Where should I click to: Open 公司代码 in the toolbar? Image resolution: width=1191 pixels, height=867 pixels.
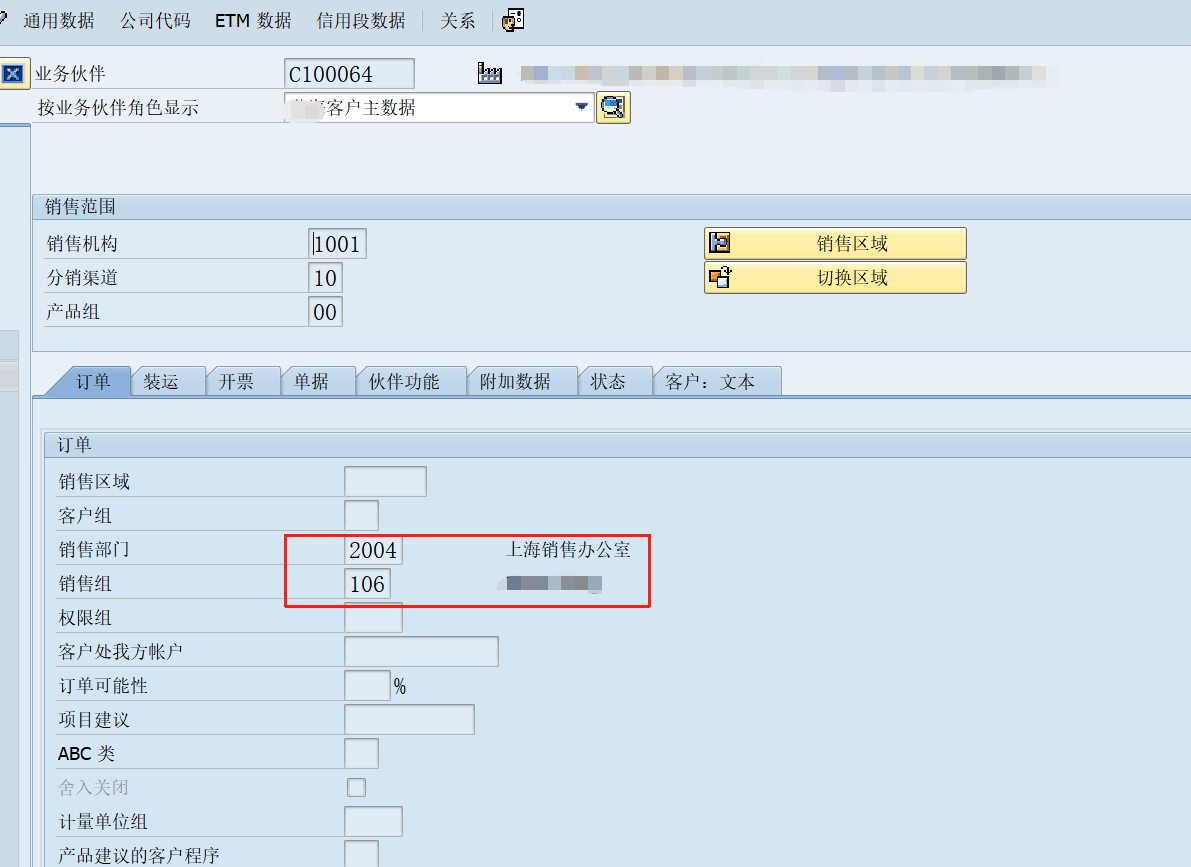tap(155, 21)
